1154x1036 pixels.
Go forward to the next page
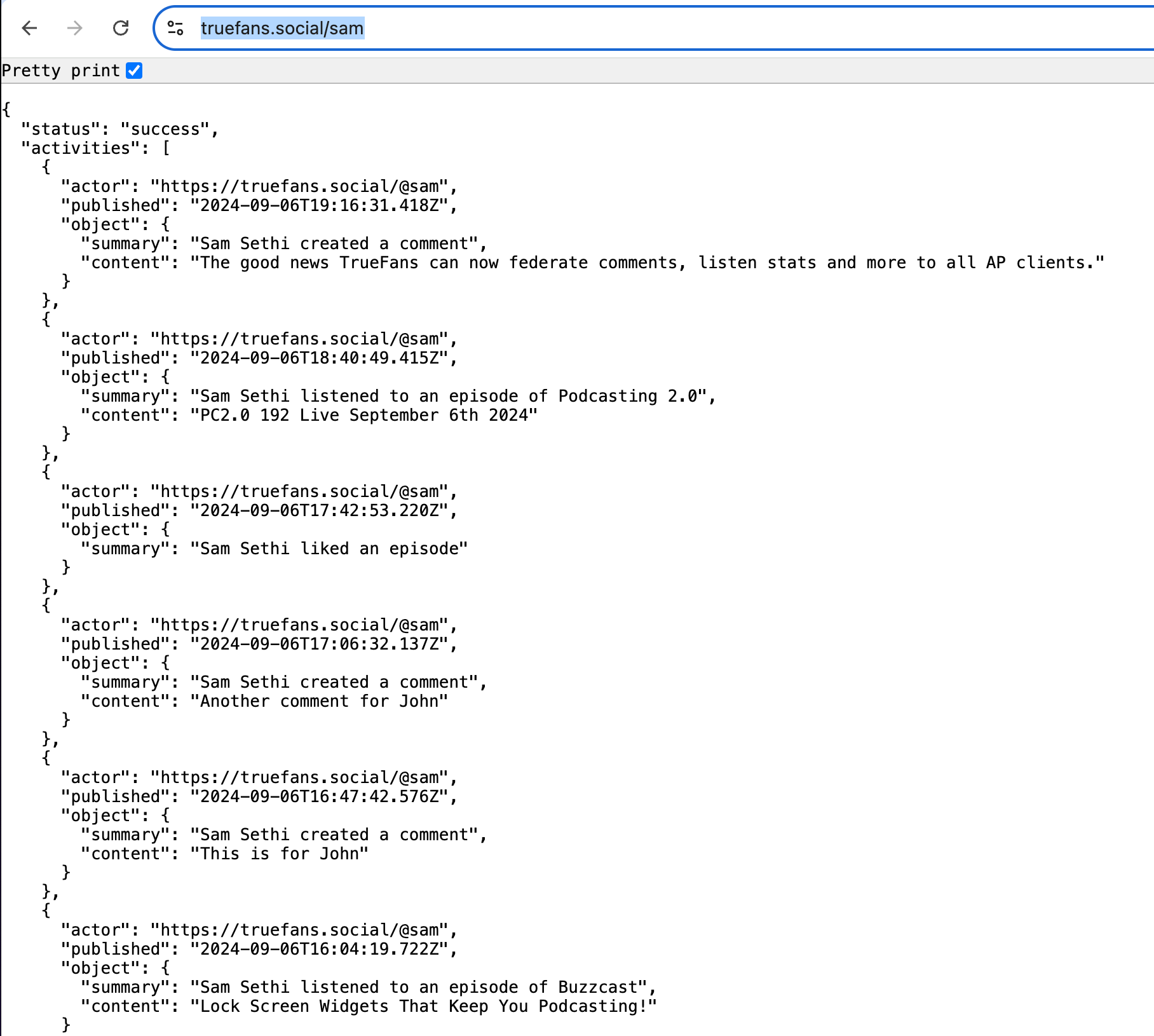[x=75, y=28]
